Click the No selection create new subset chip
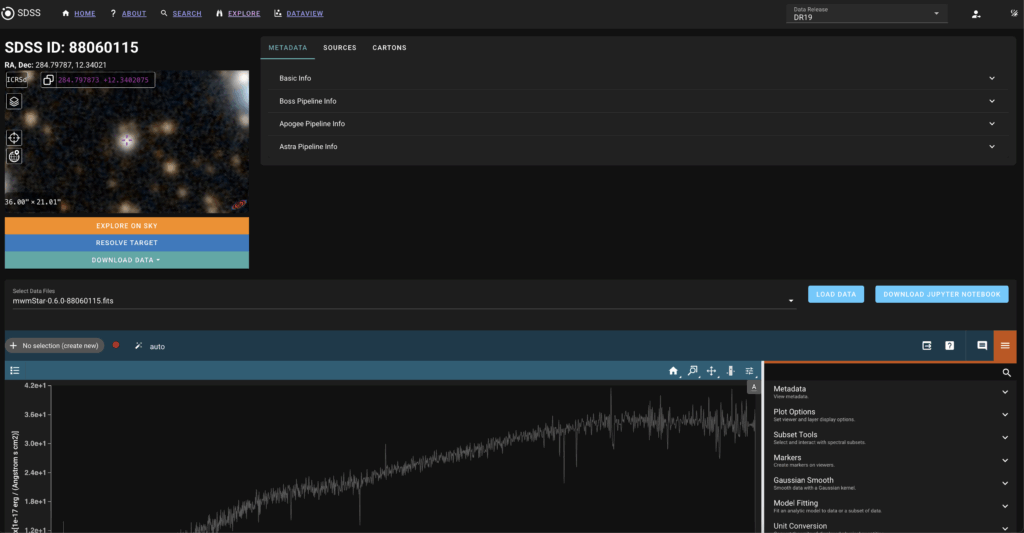Viewport: 1024px width, 533px height. 55,346
